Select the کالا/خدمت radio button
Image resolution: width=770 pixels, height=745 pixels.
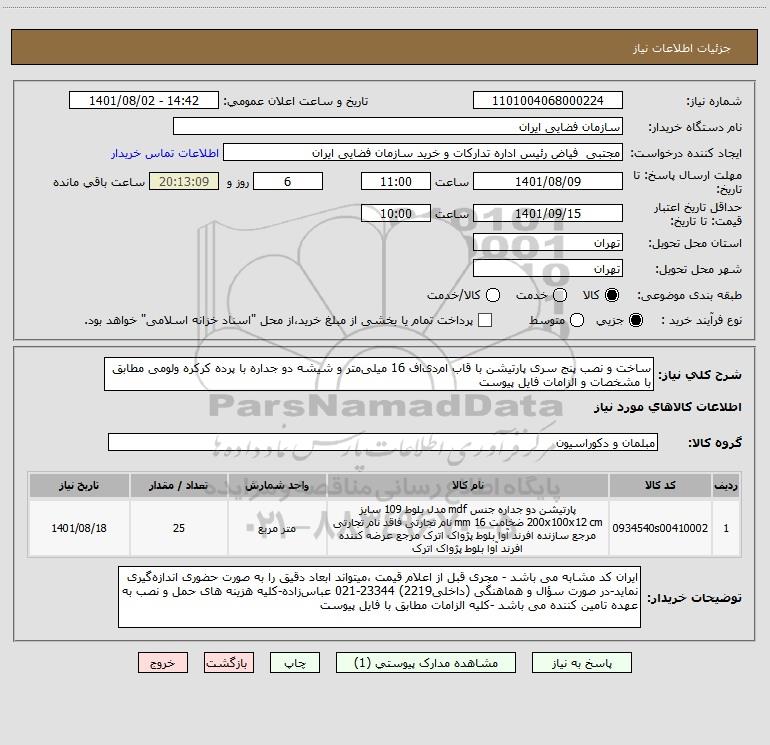pyautogui.click(x=493, y=295)
